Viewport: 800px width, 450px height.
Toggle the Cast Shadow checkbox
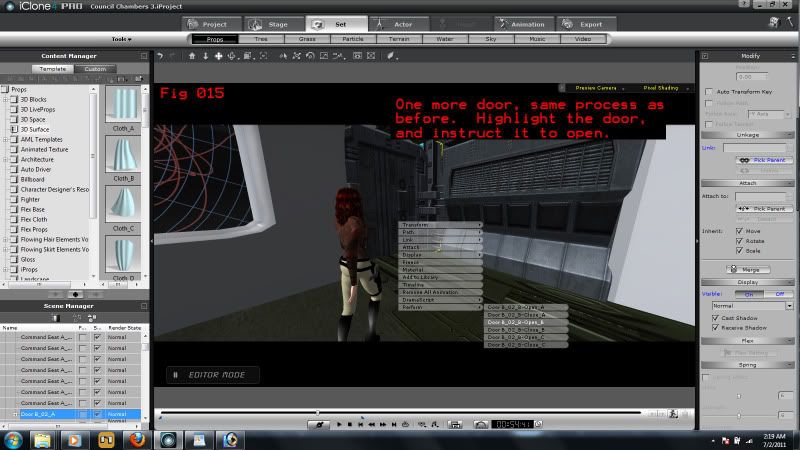(715, 318)
